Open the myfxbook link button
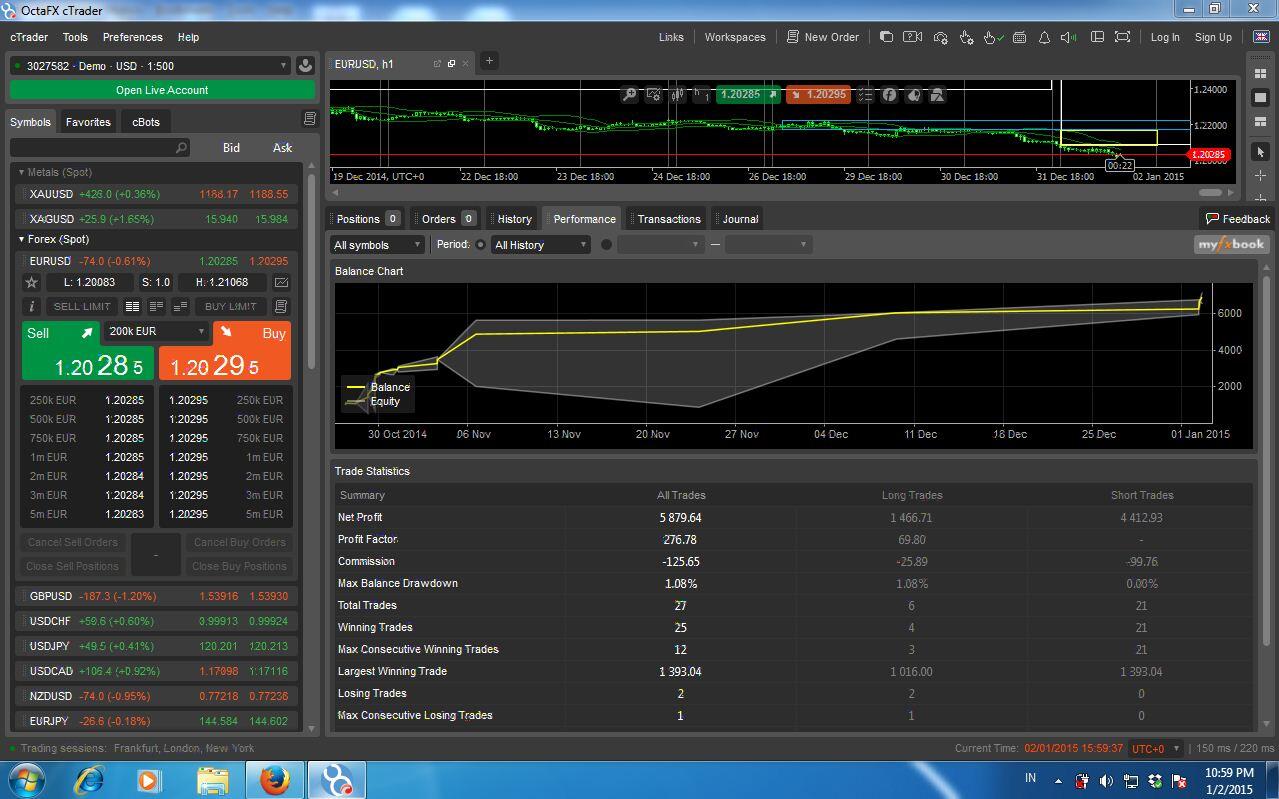The height and width of the screenshot is (799, 1279). tap(1231, 245)
